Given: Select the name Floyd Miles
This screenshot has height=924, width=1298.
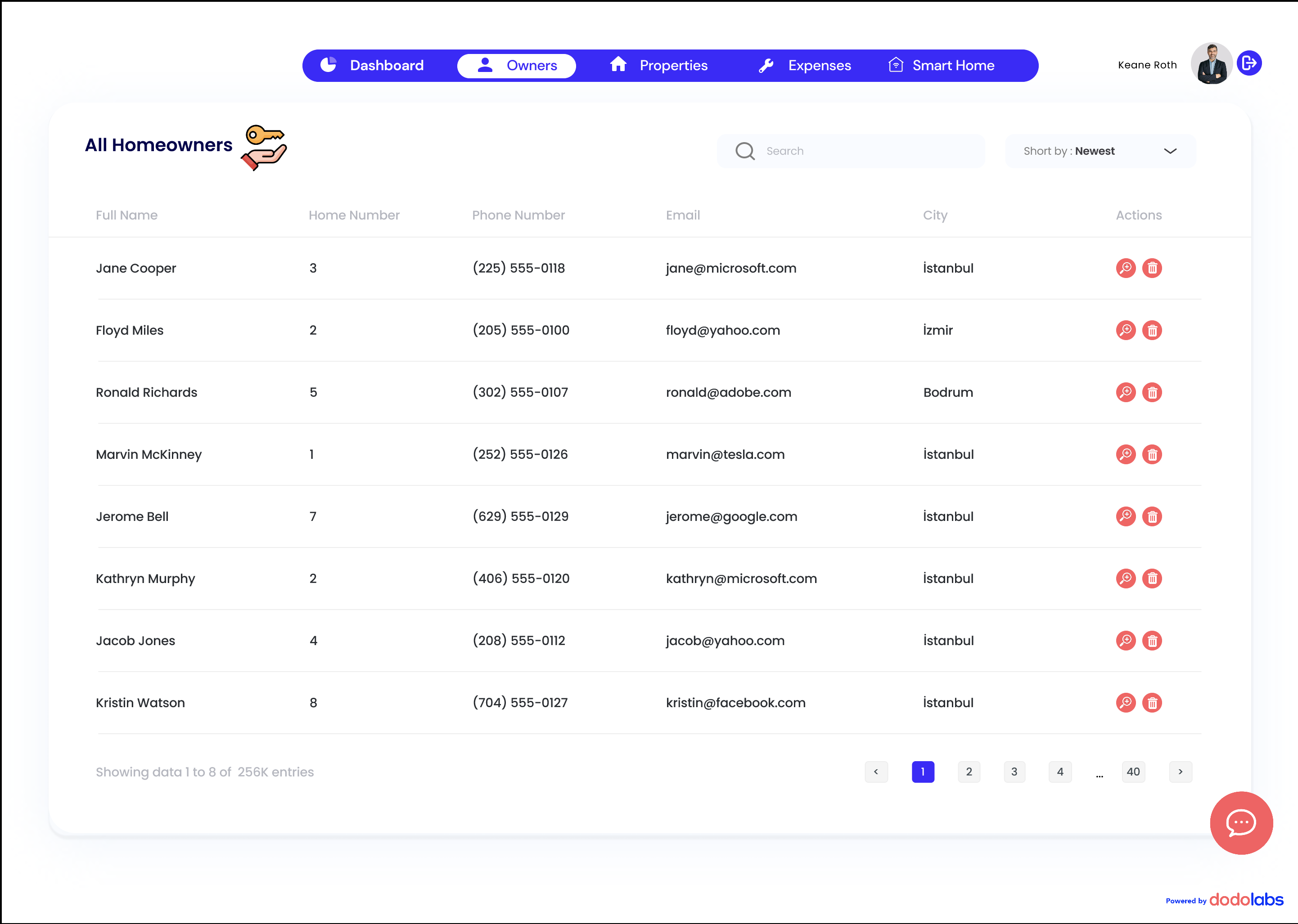Looking at the screenshot, I should point(129,330).
